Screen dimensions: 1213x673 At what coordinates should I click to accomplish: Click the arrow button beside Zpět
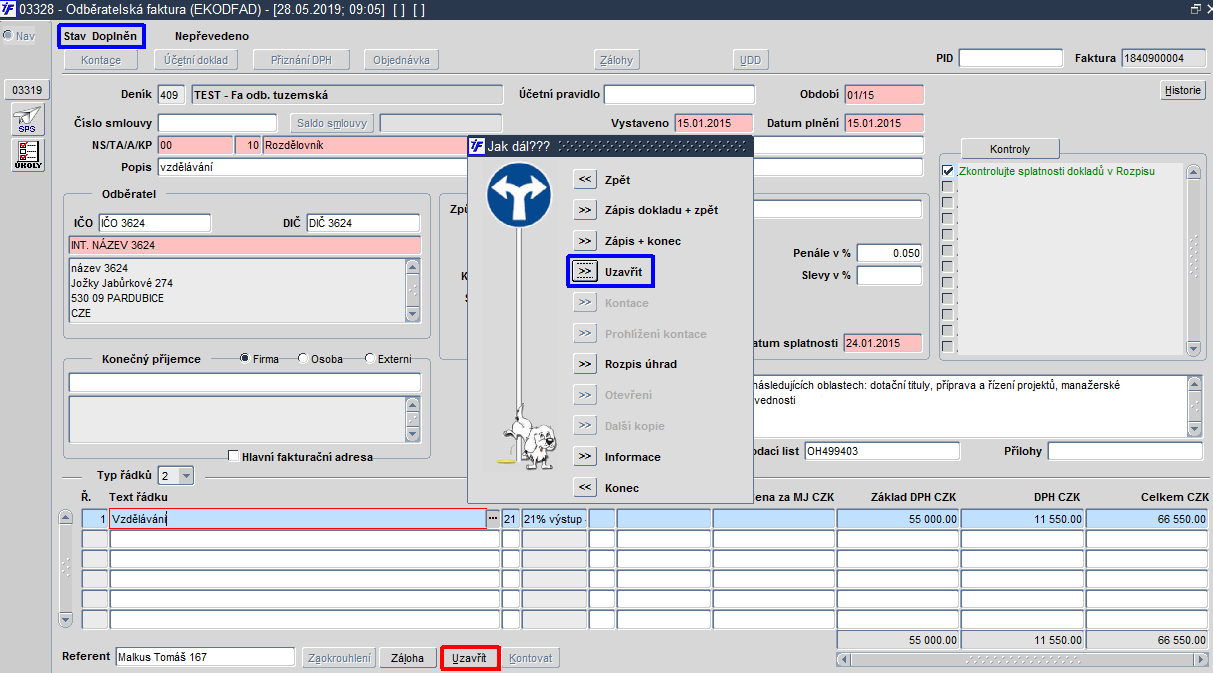585,180
